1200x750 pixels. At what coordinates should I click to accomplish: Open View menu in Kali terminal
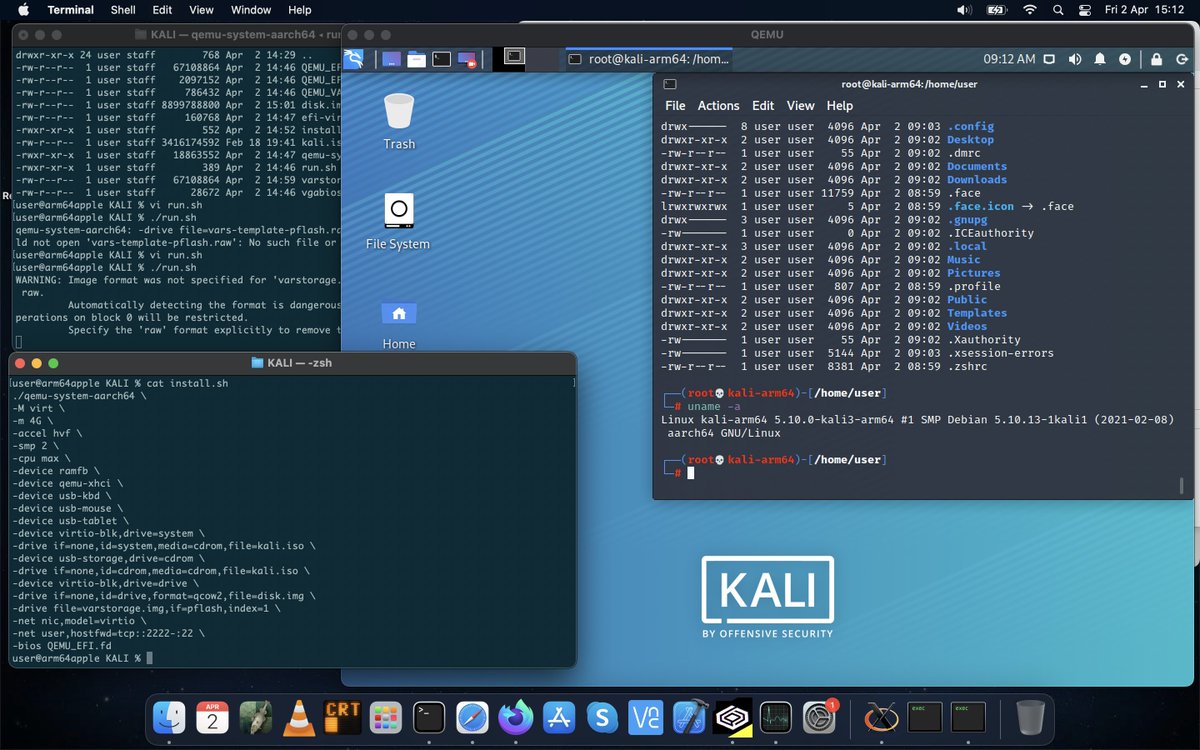(x=800, y=105)
